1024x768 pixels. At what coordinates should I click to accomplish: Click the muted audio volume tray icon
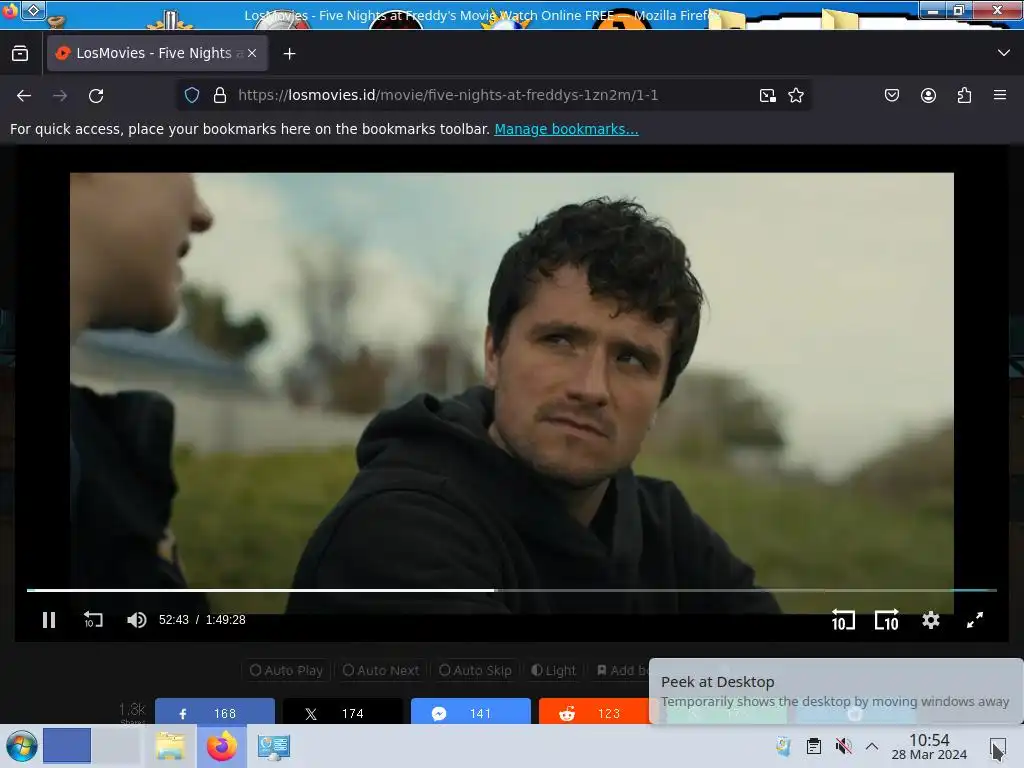point(843,746)
